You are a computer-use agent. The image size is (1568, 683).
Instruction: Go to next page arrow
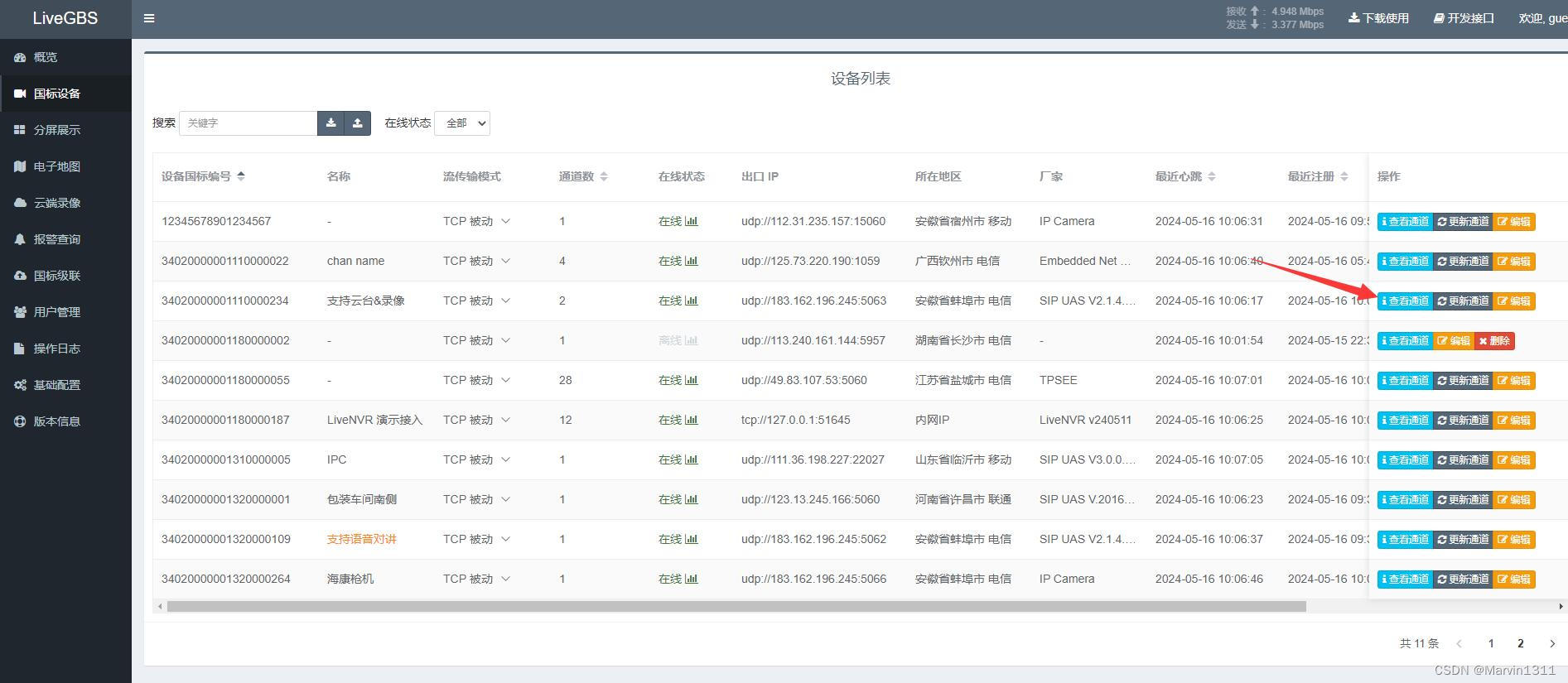pyautogui.click(x=1552, y=643)
